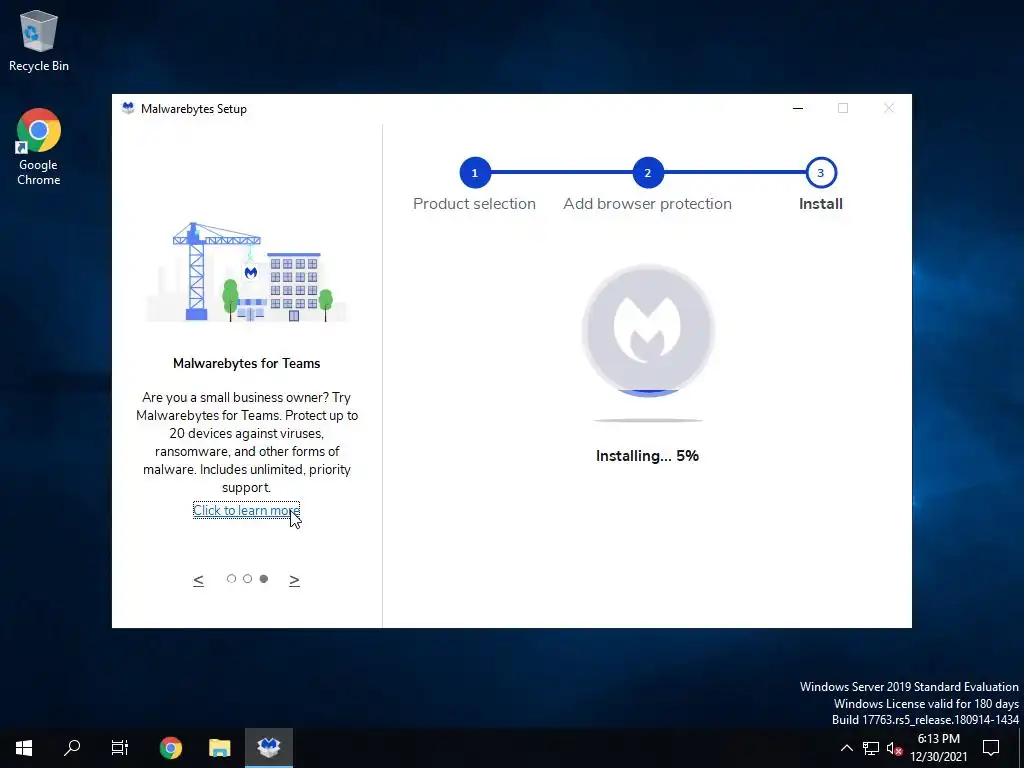The image size is (1024, 768).
Task: Click the Installing... 5% status text
Action: tap(647, 456)
